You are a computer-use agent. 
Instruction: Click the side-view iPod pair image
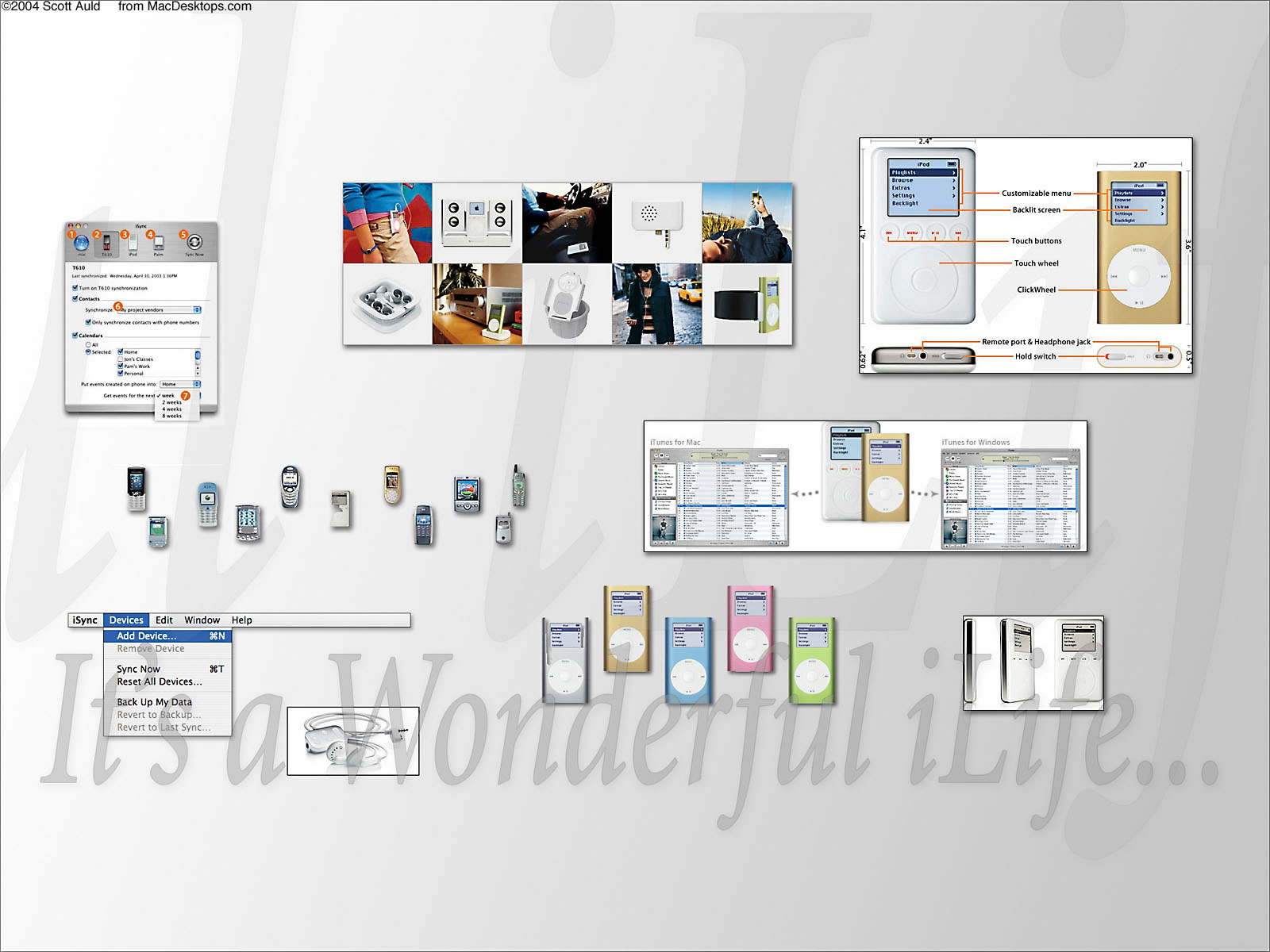(x=1033, y=662)
